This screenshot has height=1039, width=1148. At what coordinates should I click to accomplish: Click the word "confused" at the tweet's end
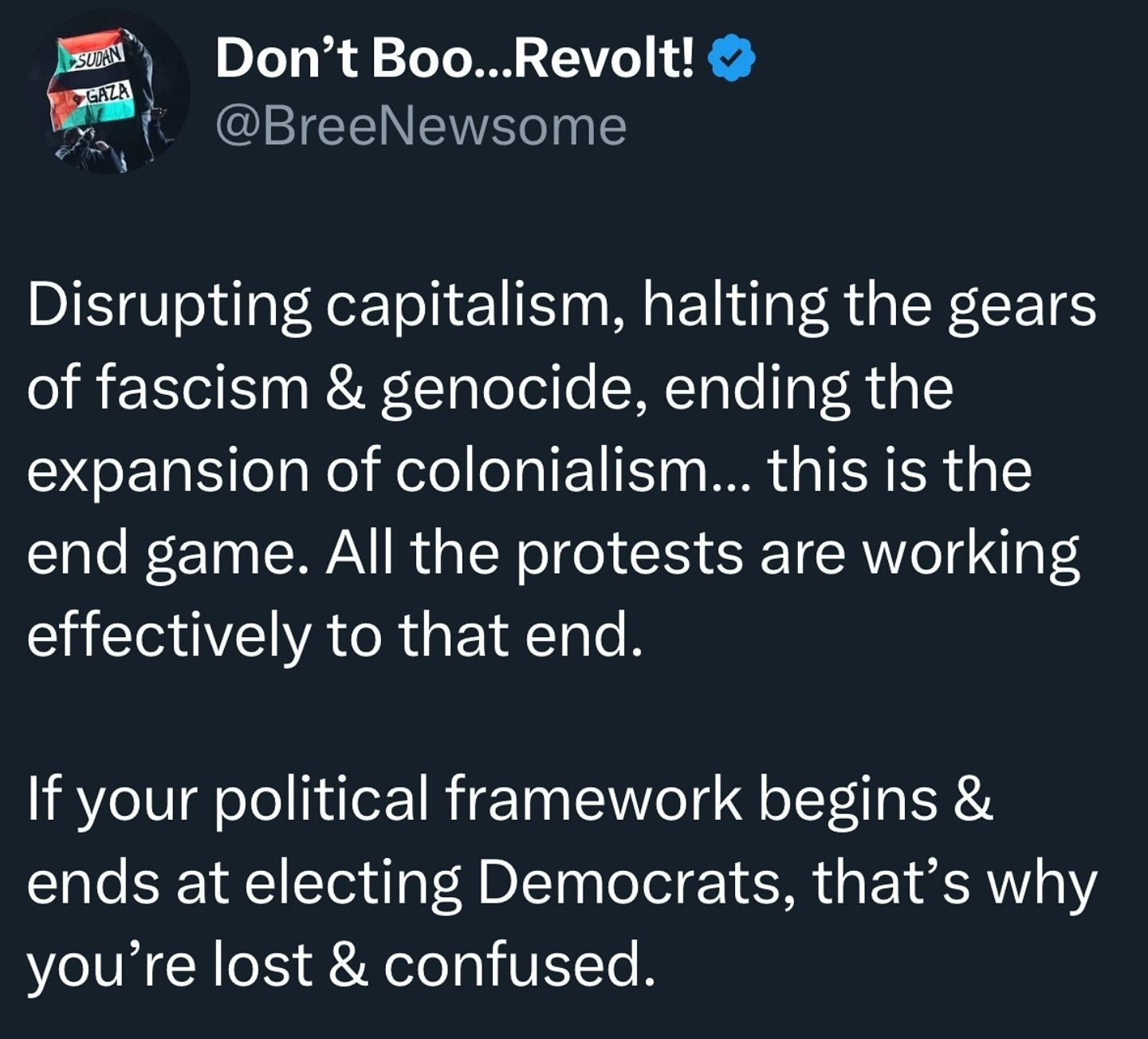click(x=521, y=965)
